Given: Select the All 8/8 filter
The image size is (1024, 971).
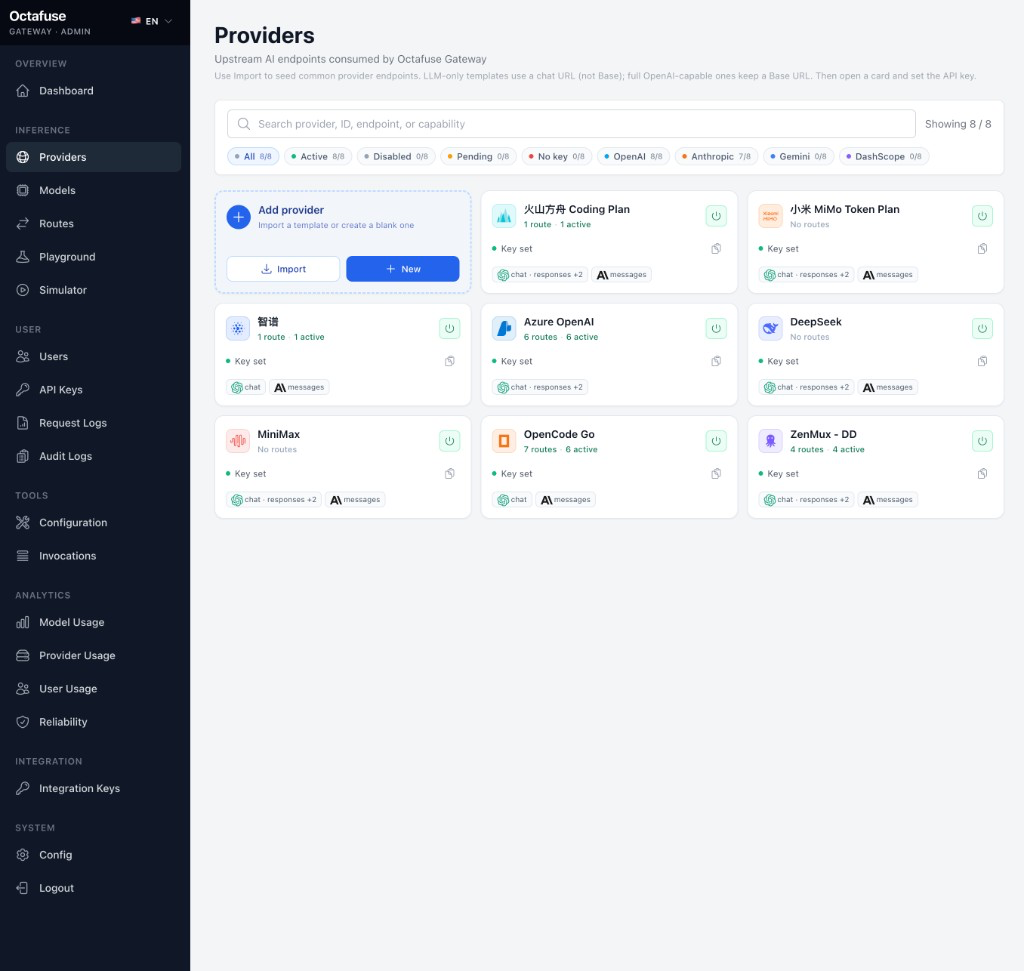Looking at the screenshot, I should click(x=253, y=157).
